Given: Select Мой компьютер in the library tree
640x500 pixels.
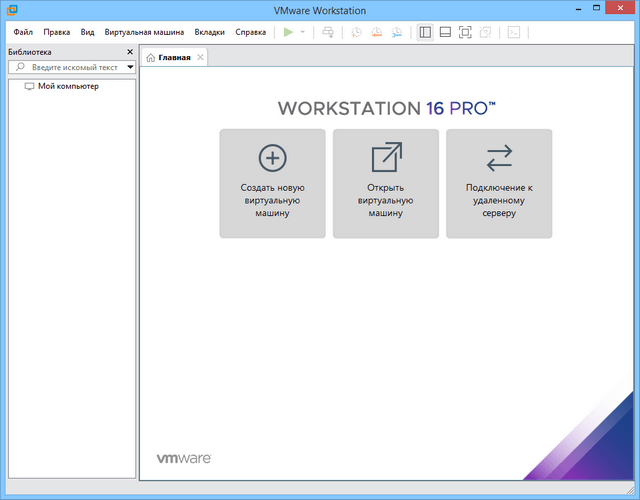Looking at the screenshot, I should tap(68, 86).
